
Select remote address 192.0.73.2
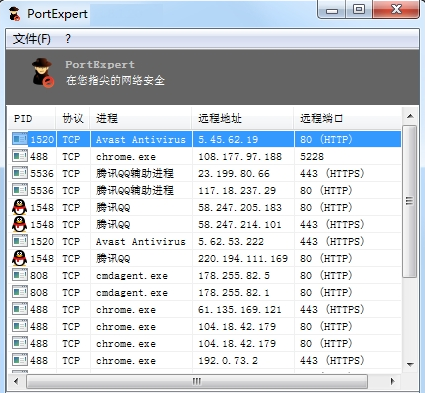pos(228,360)
